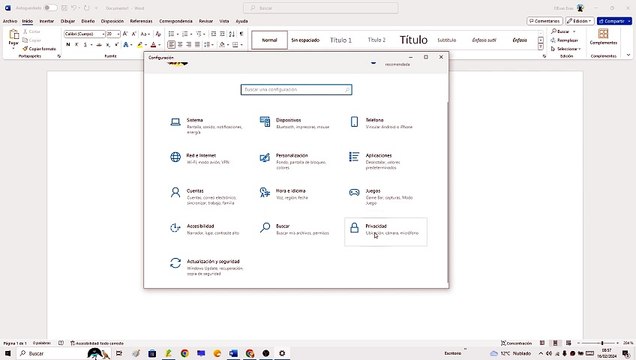Viewport: 636px width, 360px height.
Task: Toggle left text alignment in Word
Action: [x=172, y=45]
